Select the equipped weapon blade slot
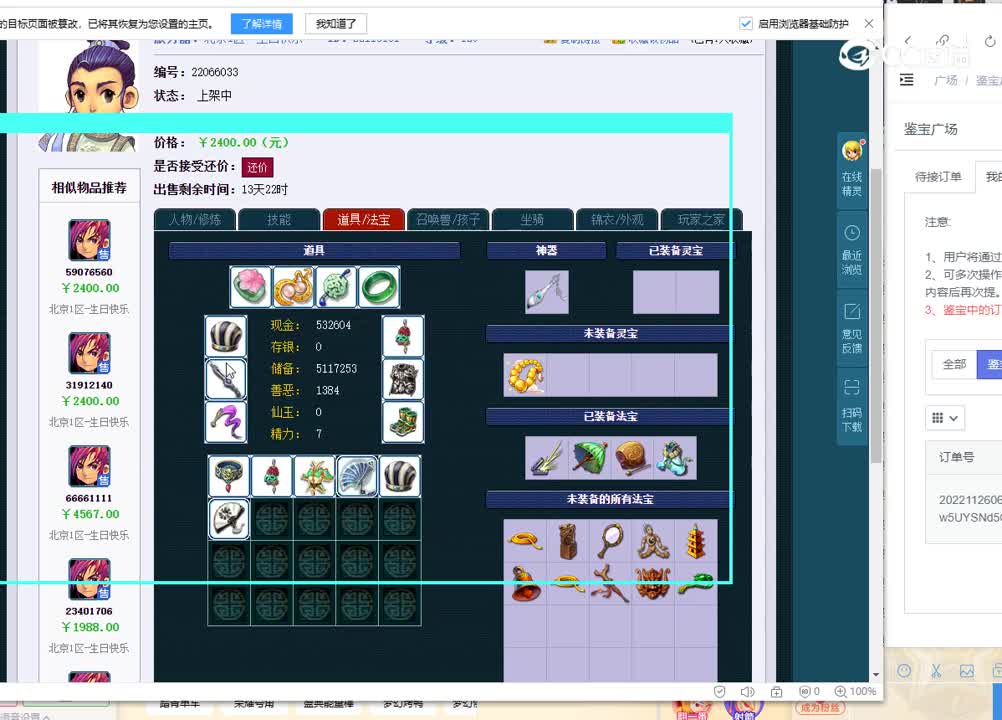The width and height of the screenshot is (1002, 720). (x=226, y=379)
